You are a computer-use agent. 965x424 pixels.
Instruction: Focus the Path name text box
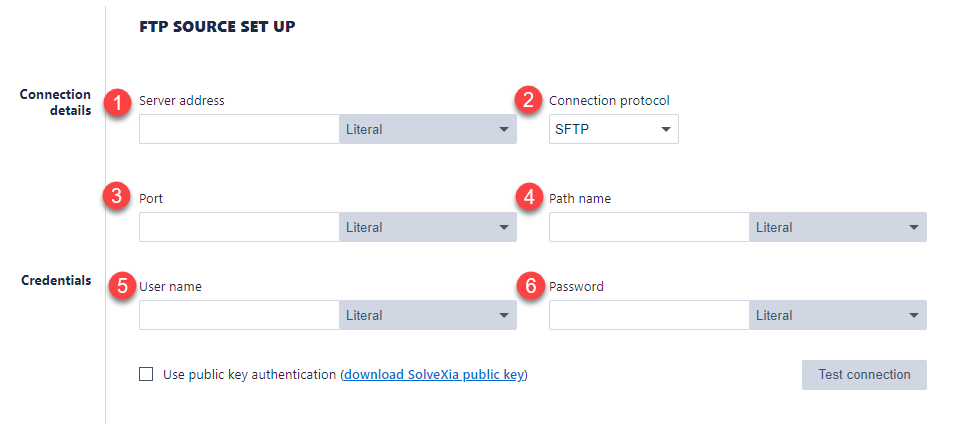point(649,227)
